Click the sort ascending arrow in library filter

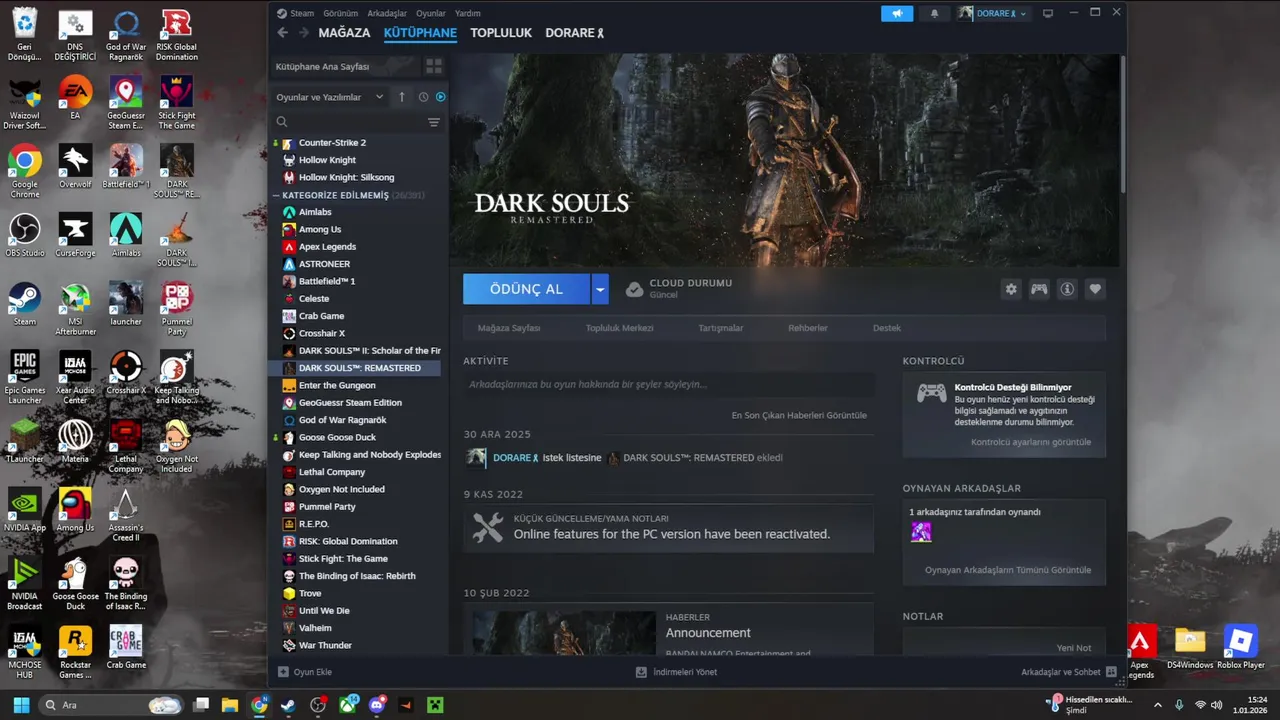point(402,97)
